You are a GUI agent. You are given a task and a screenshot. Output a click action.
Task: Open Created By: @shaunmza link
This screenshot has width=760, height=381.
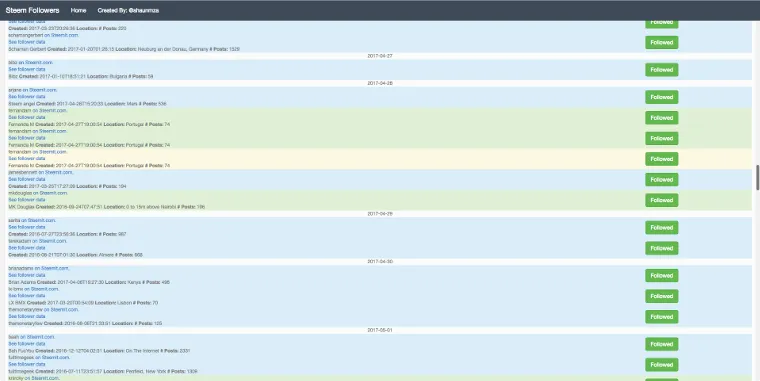[x=128, y=10]
